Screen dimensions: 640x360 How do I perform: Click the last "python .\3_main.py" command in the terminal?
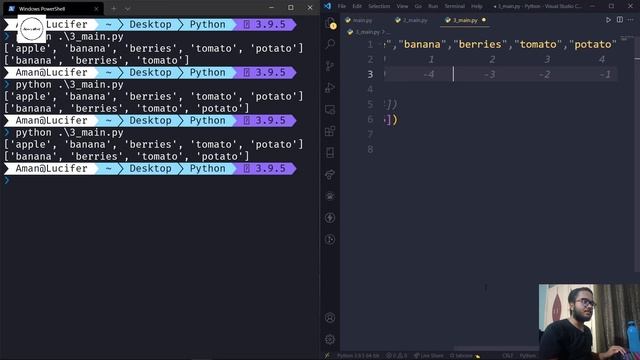(69, 133)
